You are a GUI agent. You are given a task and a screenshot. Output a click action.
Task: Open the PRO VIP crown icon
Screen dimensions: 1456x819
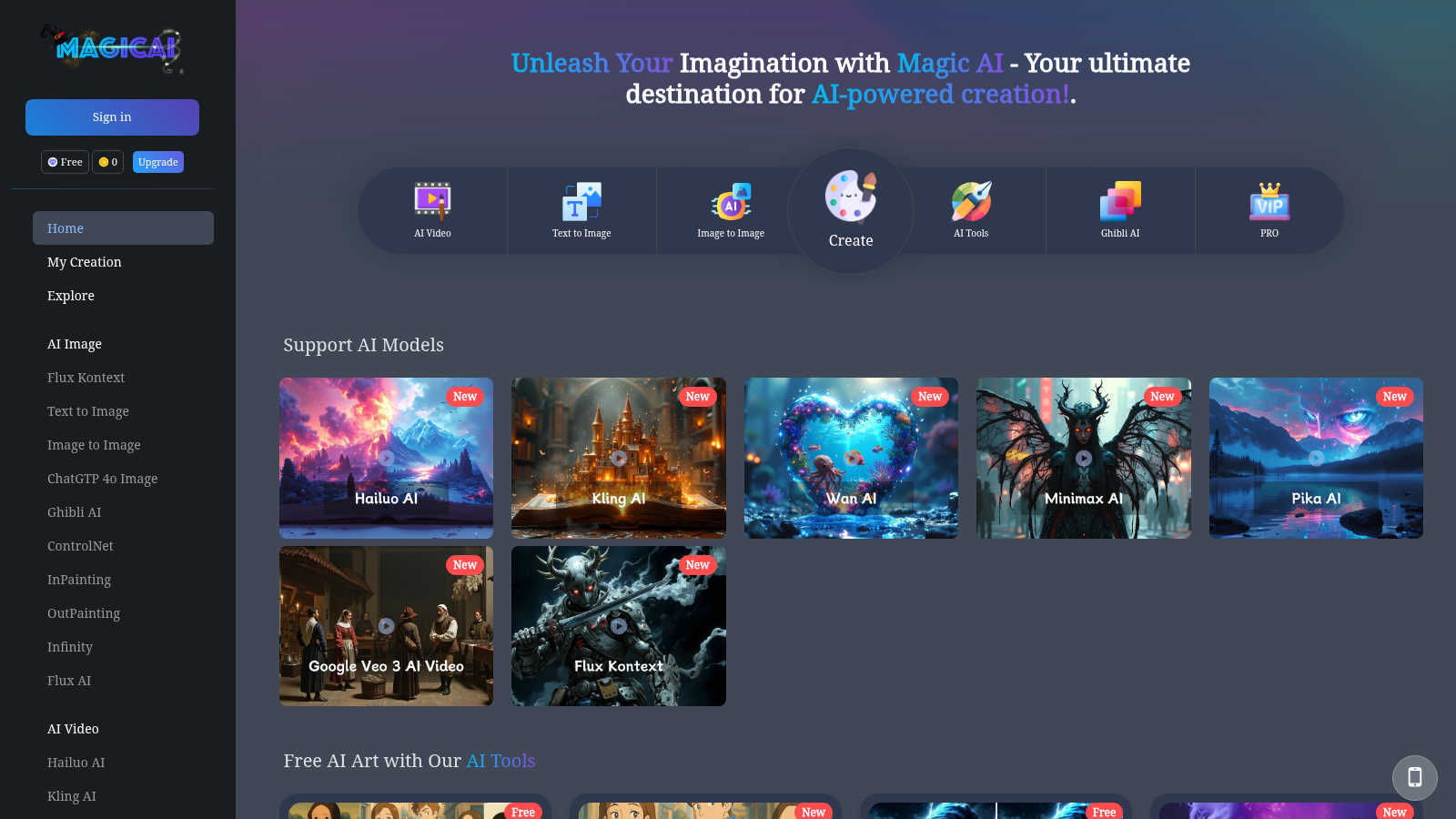tap(1269, 202)
